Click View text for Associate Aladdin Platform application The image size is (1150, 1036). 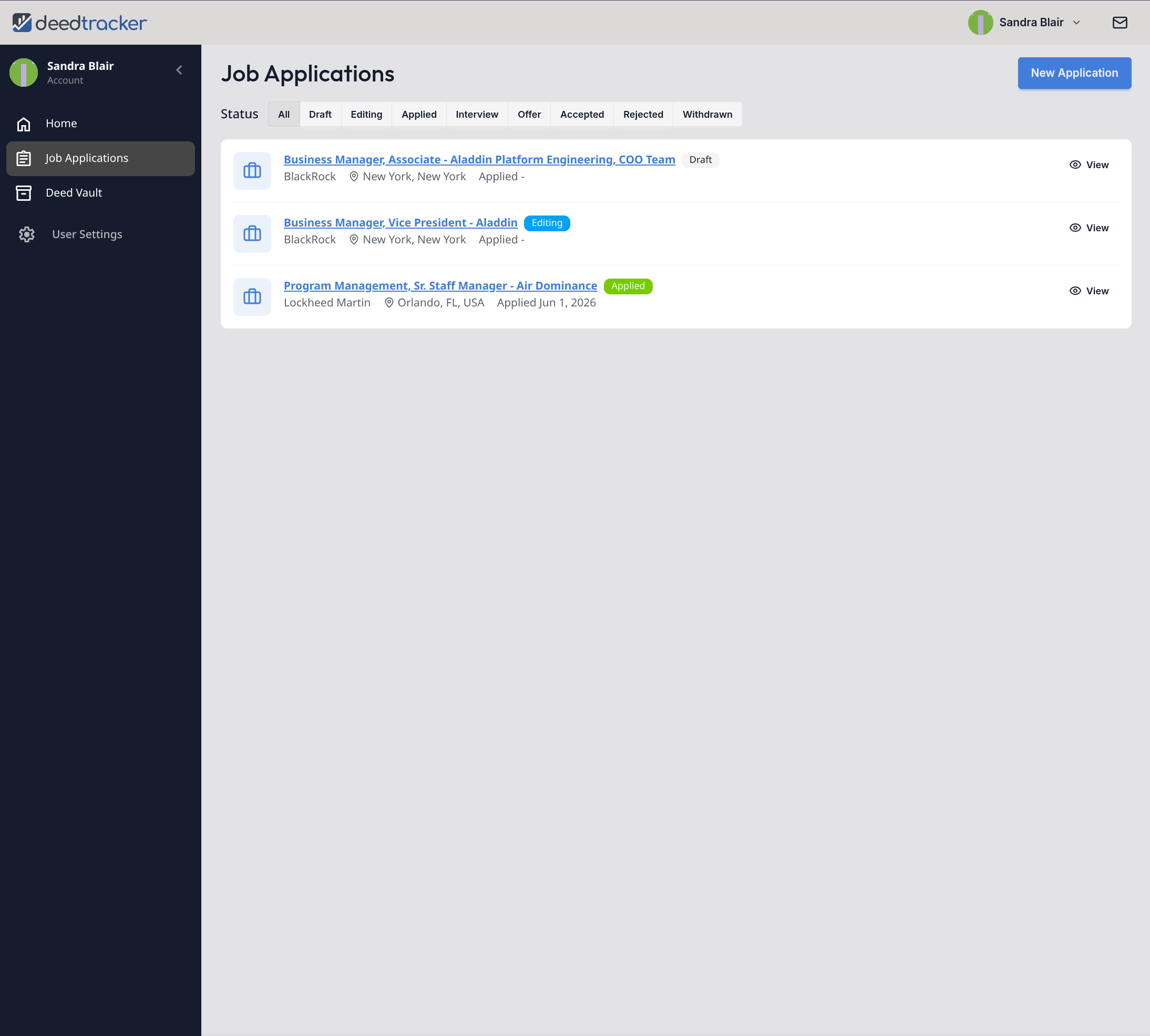click(1097, 165)
